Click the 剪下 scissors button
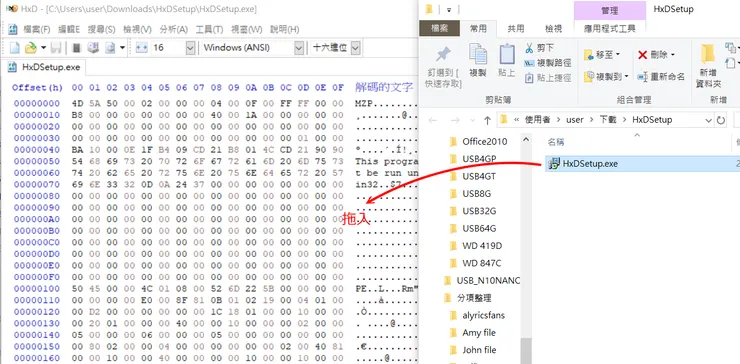Screen dimensions: 740x364 (540, 48)
